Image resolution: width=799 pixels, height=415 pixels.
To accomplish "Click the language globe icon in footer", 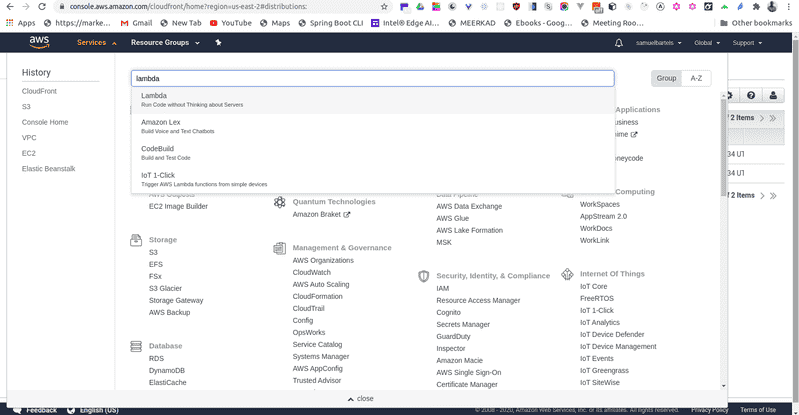I will (x=71, y=410).
